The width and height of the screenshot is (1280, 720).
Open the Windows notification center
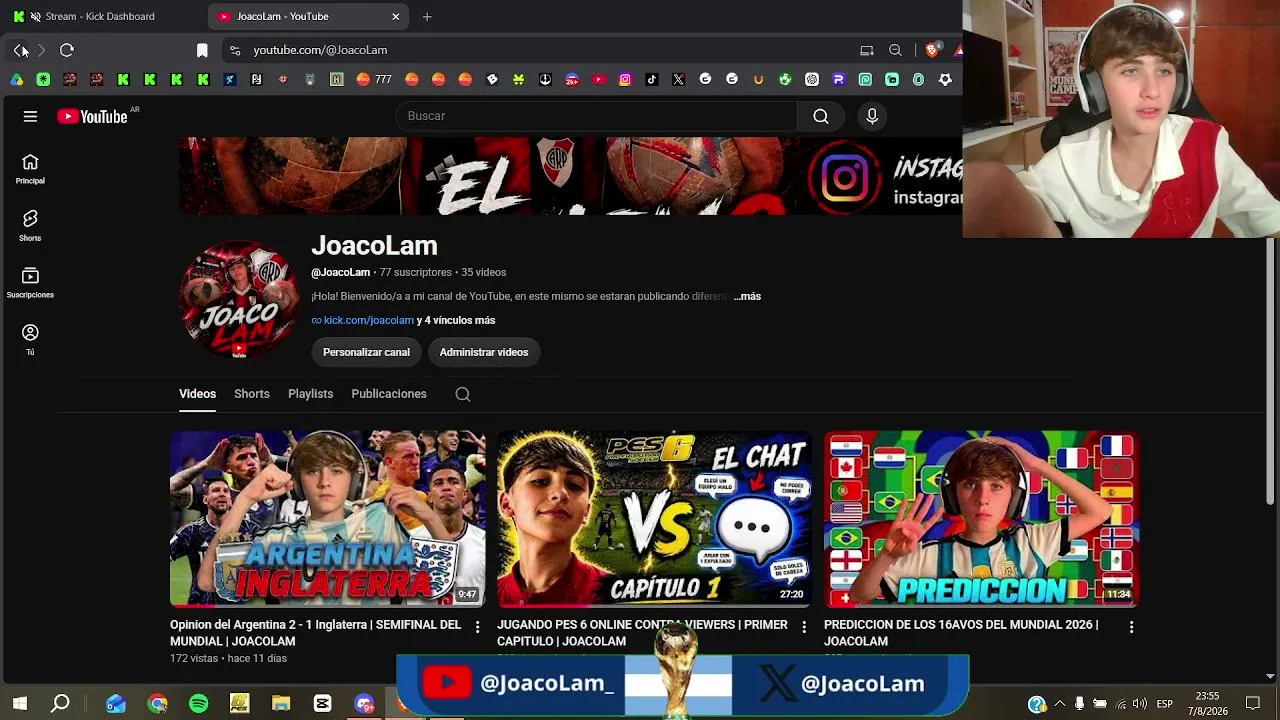1253,704
